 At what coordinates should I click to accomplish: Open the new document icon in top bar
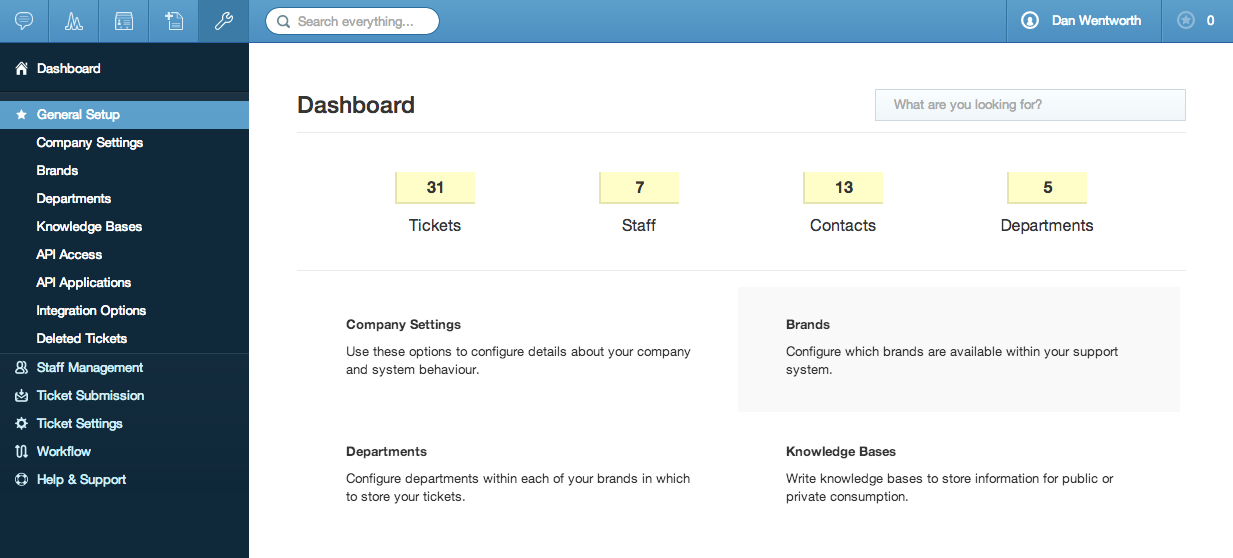(x=174, y=21)
